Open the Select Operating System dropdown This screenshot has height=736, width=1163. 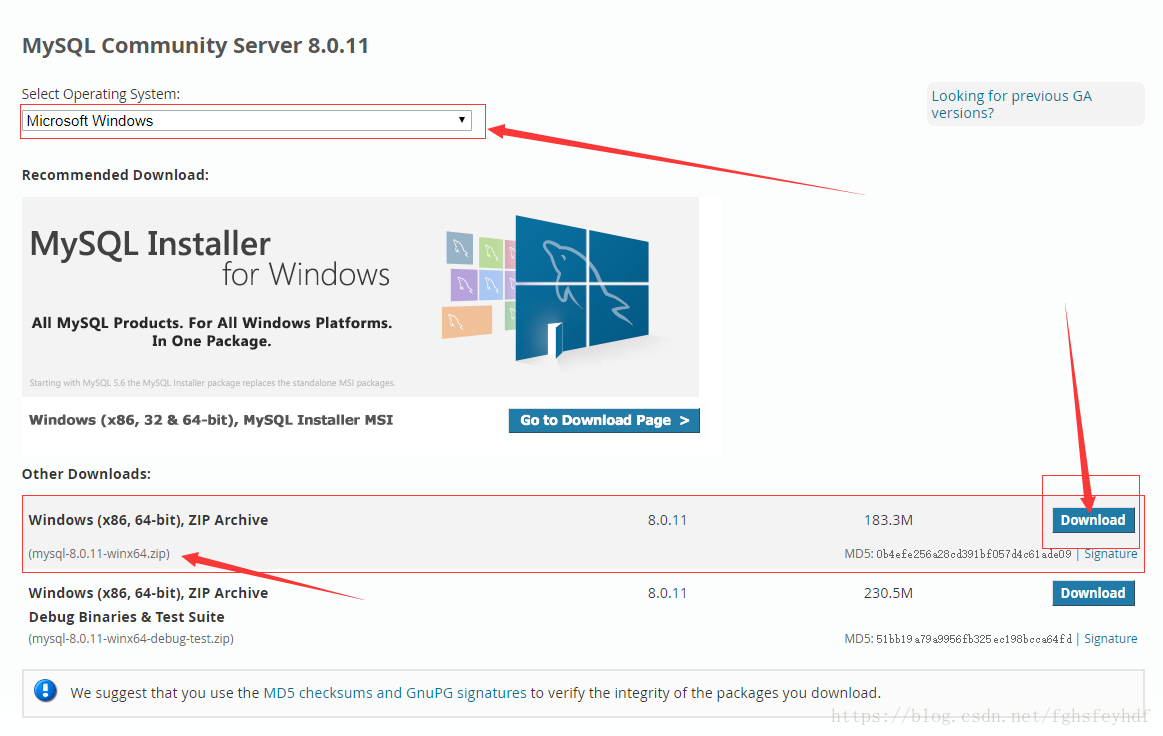click(x=247, y=121)
